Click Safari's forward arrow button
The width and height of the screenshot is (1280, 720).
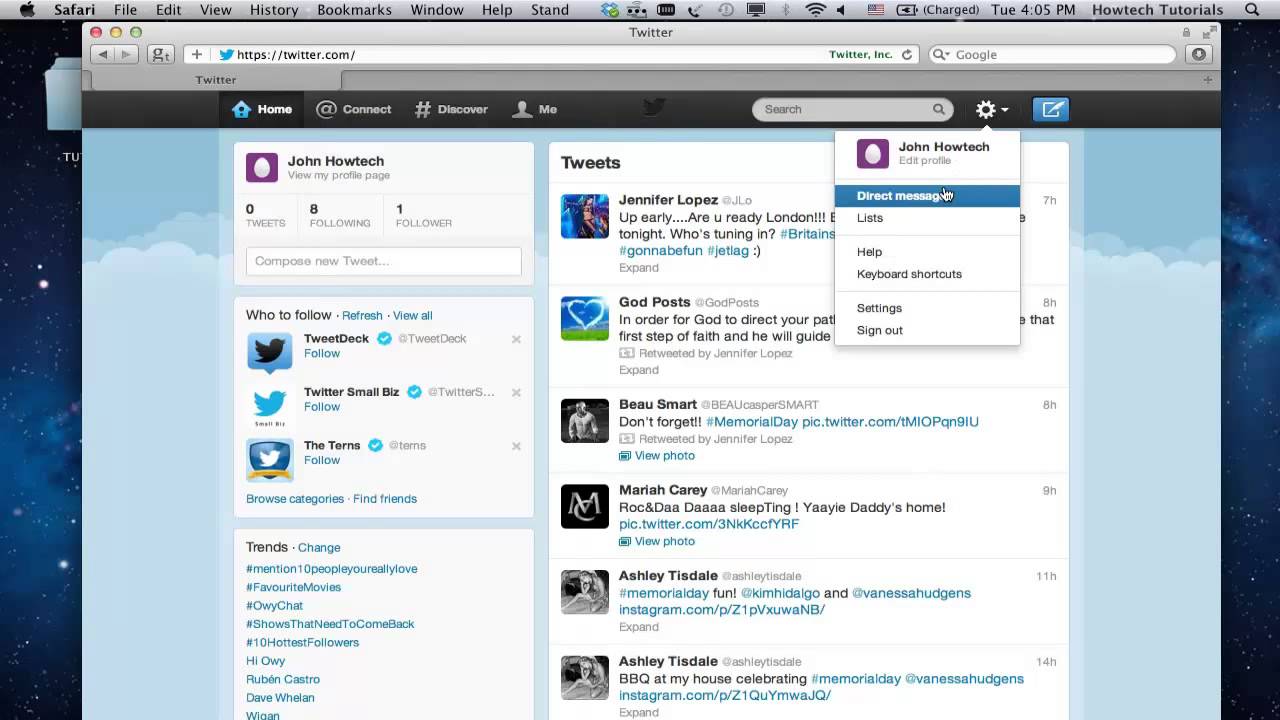coord(127,55)
